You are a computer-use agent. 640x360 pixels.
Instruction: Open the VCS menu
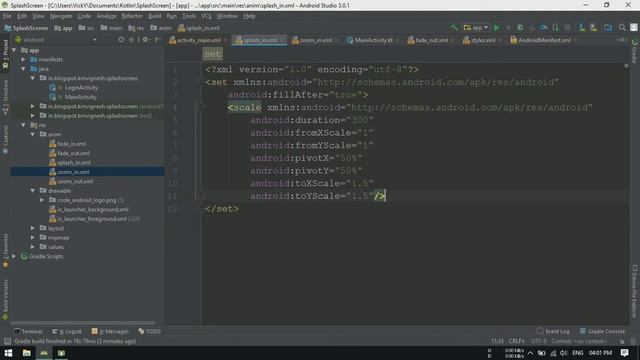pyautogui.click(x=207, y=16)
